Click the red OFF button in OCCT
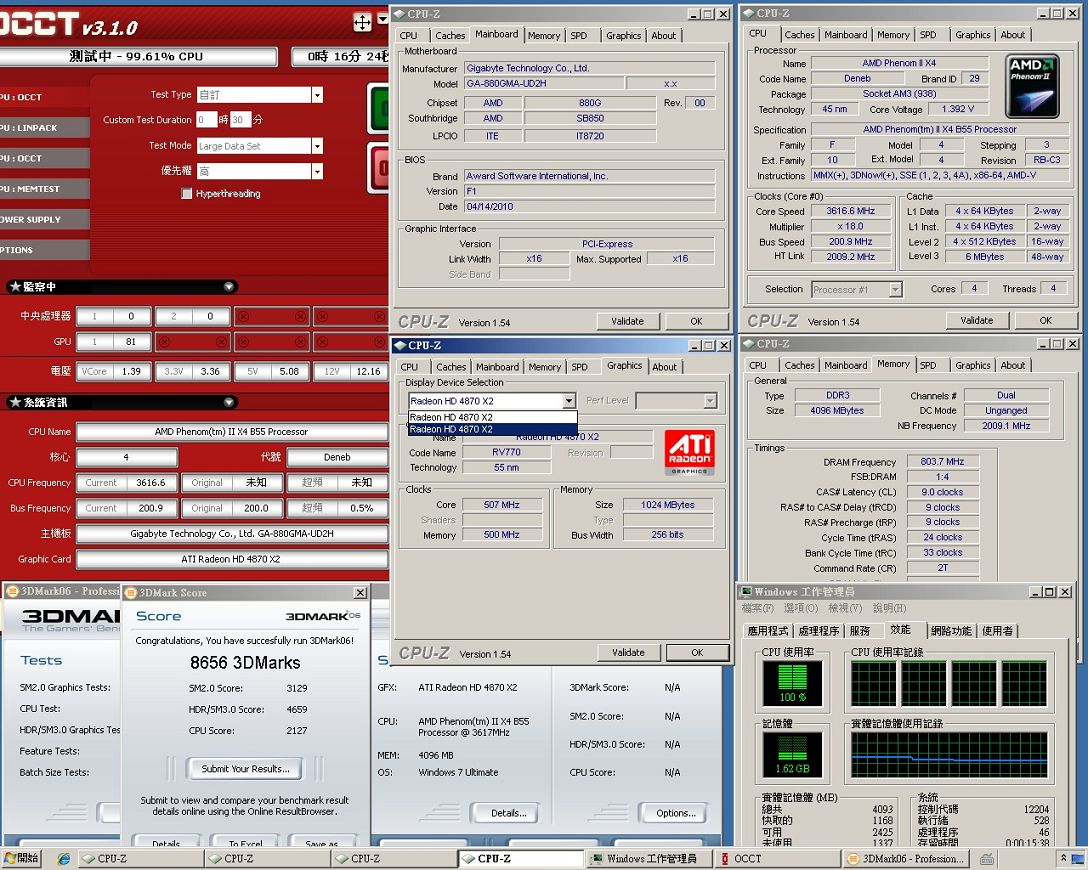The height and width of the screenshot is (870, 1088). (x=379, y=169)
